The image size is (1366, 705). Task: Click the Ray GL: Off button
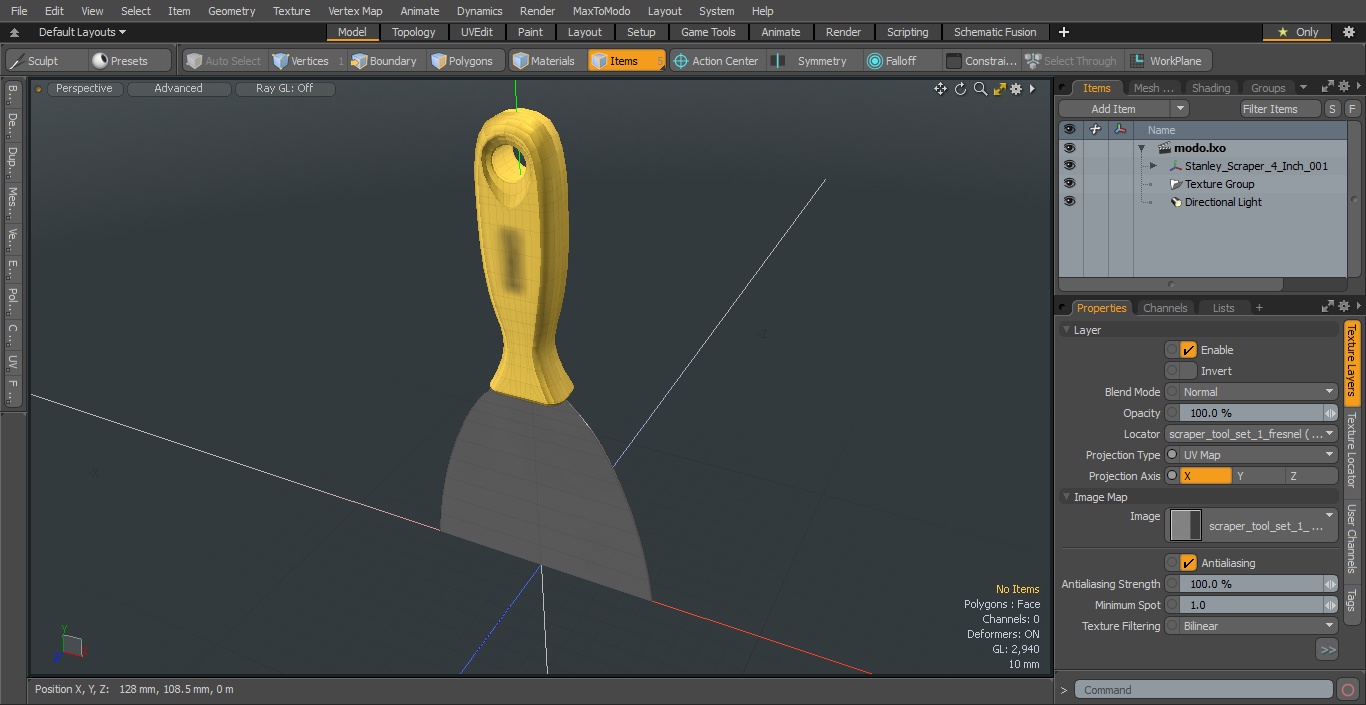284,88
